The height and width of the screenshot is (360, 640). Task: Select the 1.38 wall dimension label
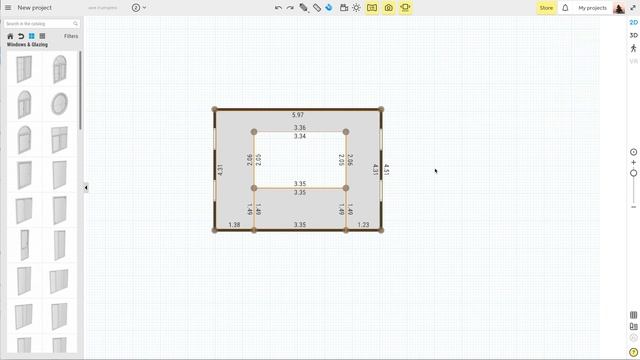[x=234, y=225]
